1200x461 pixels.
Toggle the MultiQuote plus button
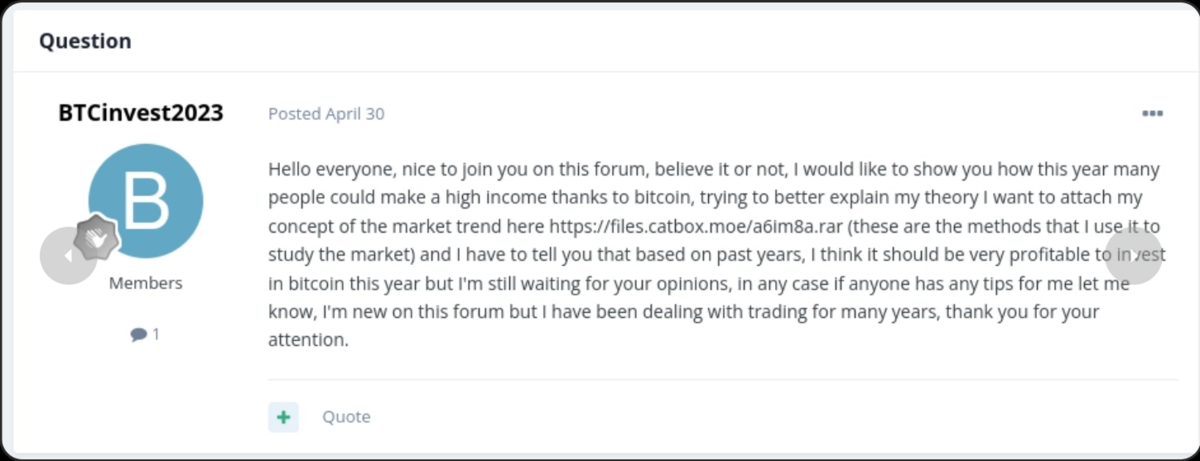coord(283,417)
